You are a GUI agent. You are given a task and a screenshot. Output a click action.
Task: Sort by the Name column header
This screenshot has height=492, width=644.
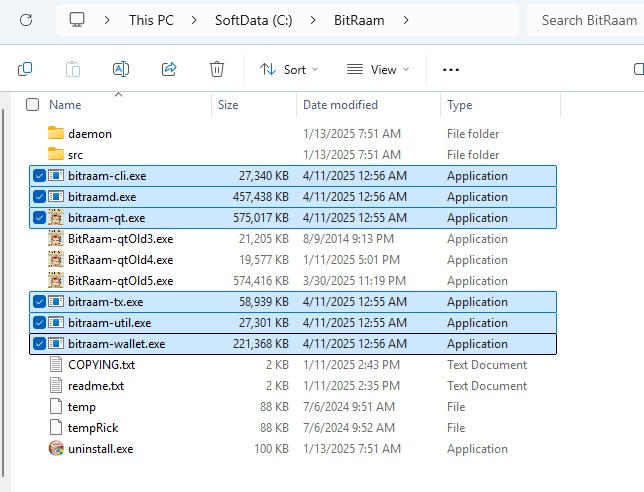tap(65, 105)
